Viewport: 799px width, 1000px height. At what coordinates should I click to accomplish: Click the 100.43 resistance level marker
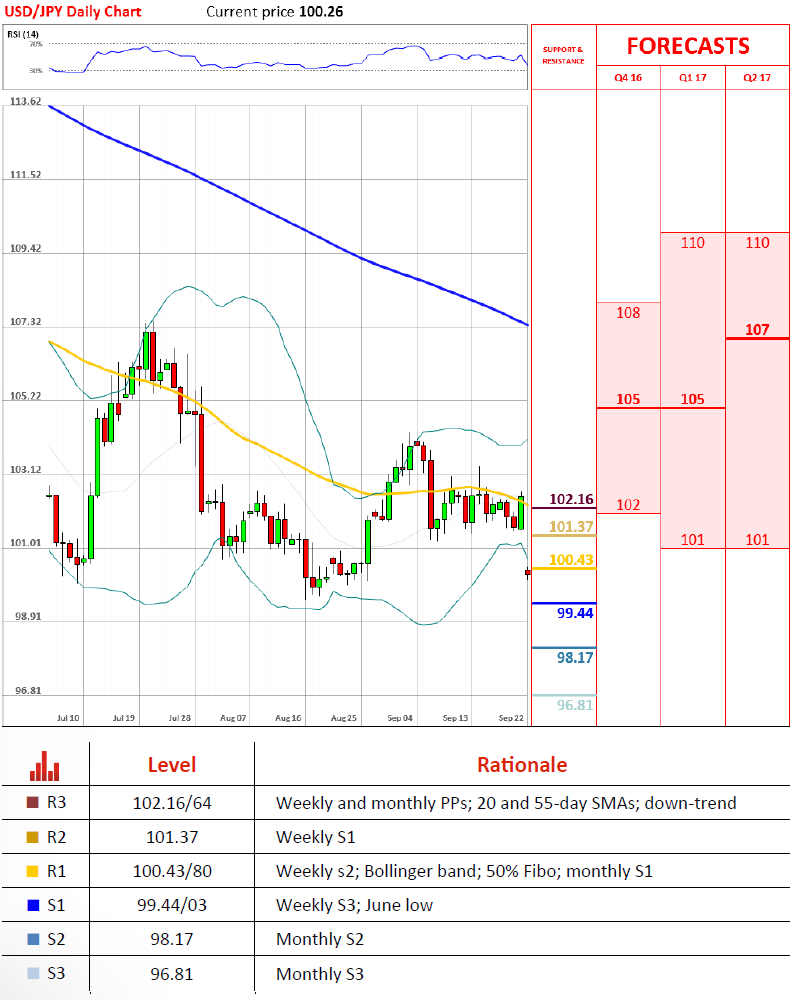(x=571, y=560)
